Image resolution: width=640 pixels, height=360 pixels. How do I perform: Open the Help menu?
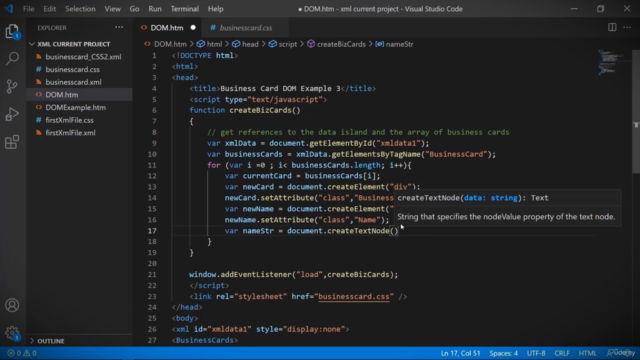216,9
